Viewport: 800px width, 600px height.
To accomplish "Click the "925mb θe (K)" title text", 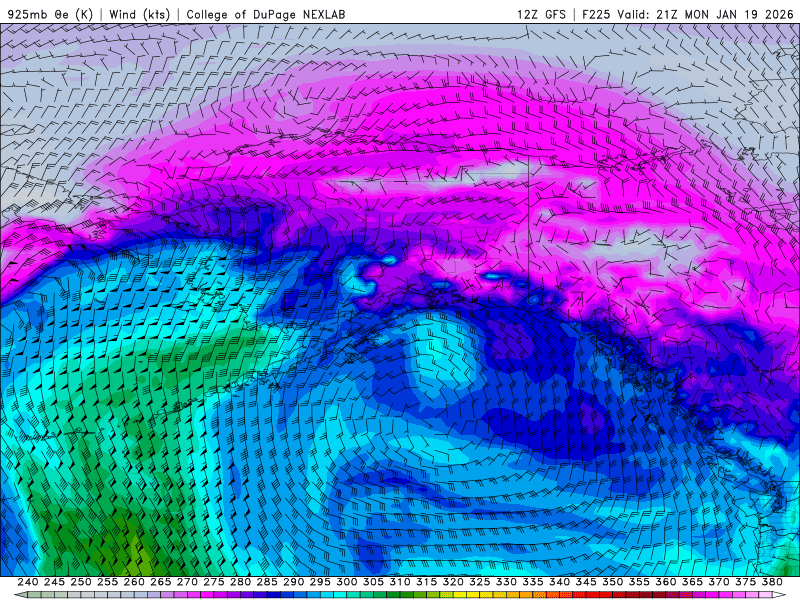I will 51,14.
